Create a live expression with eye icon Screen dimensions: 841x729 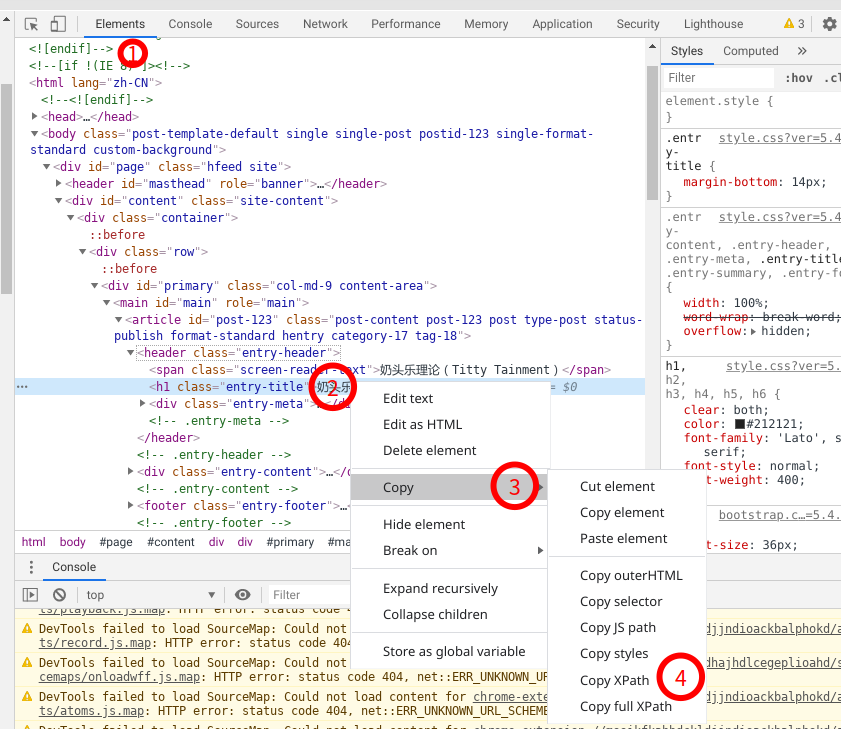(x=242, y=595)
